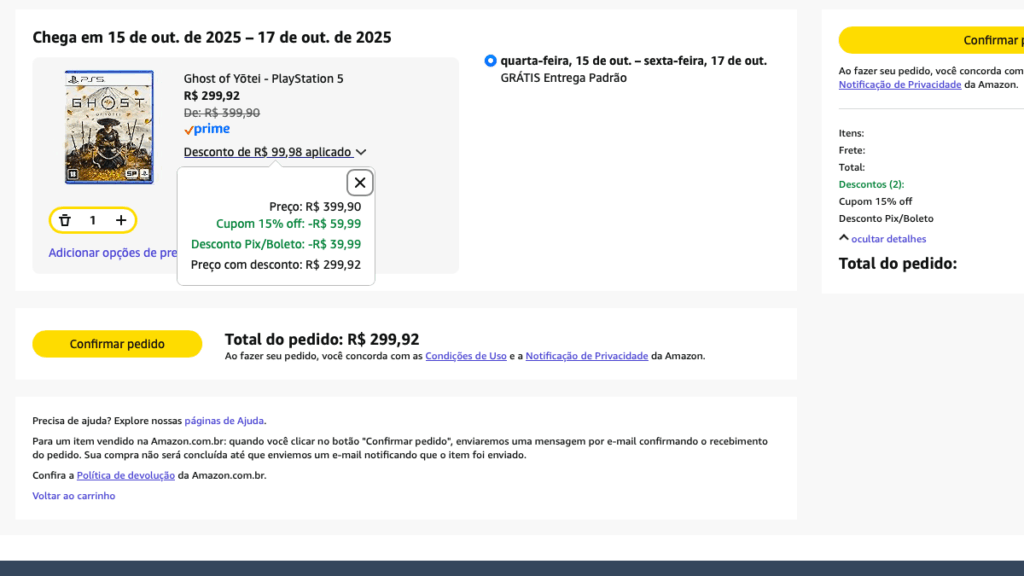Click the Ghost of Yōtei product title

coord(263,79)
